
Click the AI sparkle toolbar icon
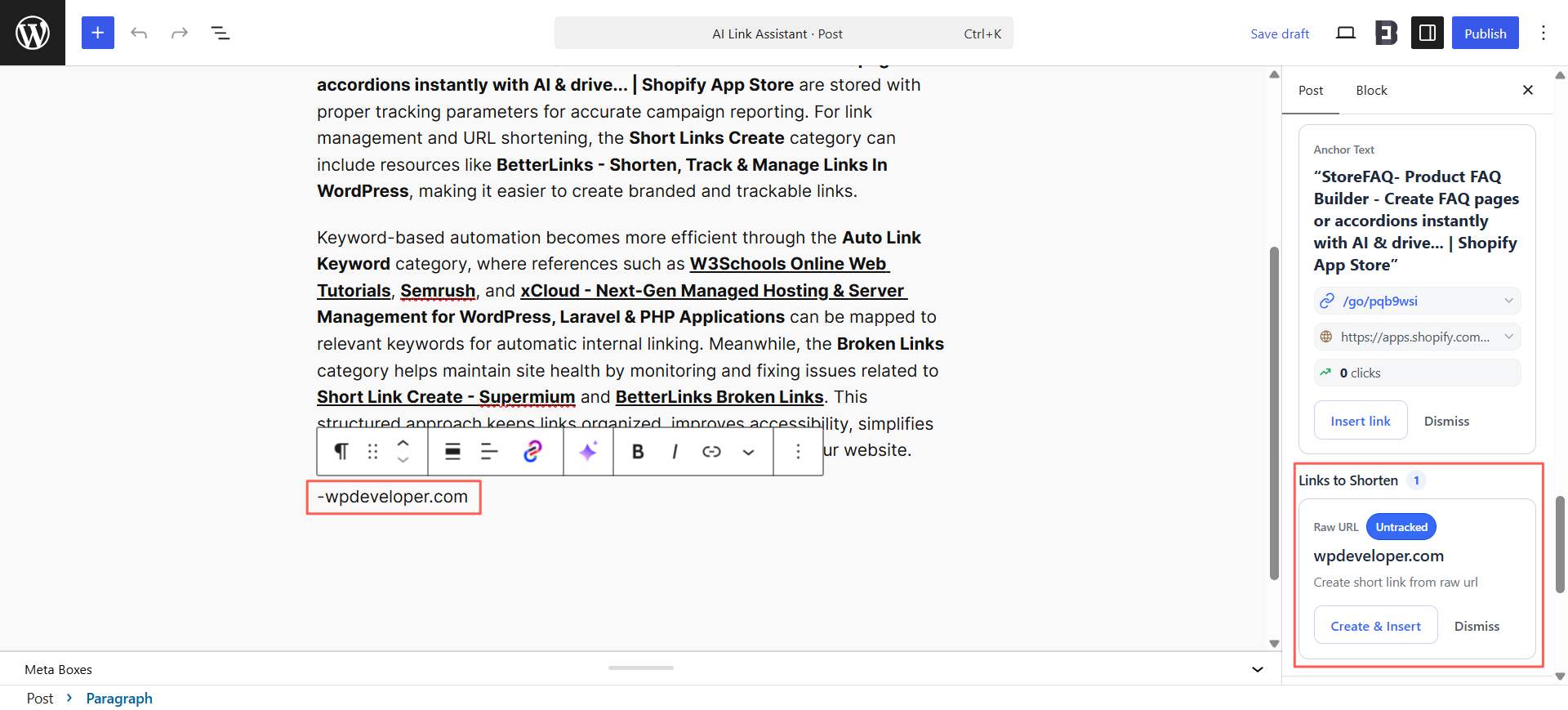(588, 451)
